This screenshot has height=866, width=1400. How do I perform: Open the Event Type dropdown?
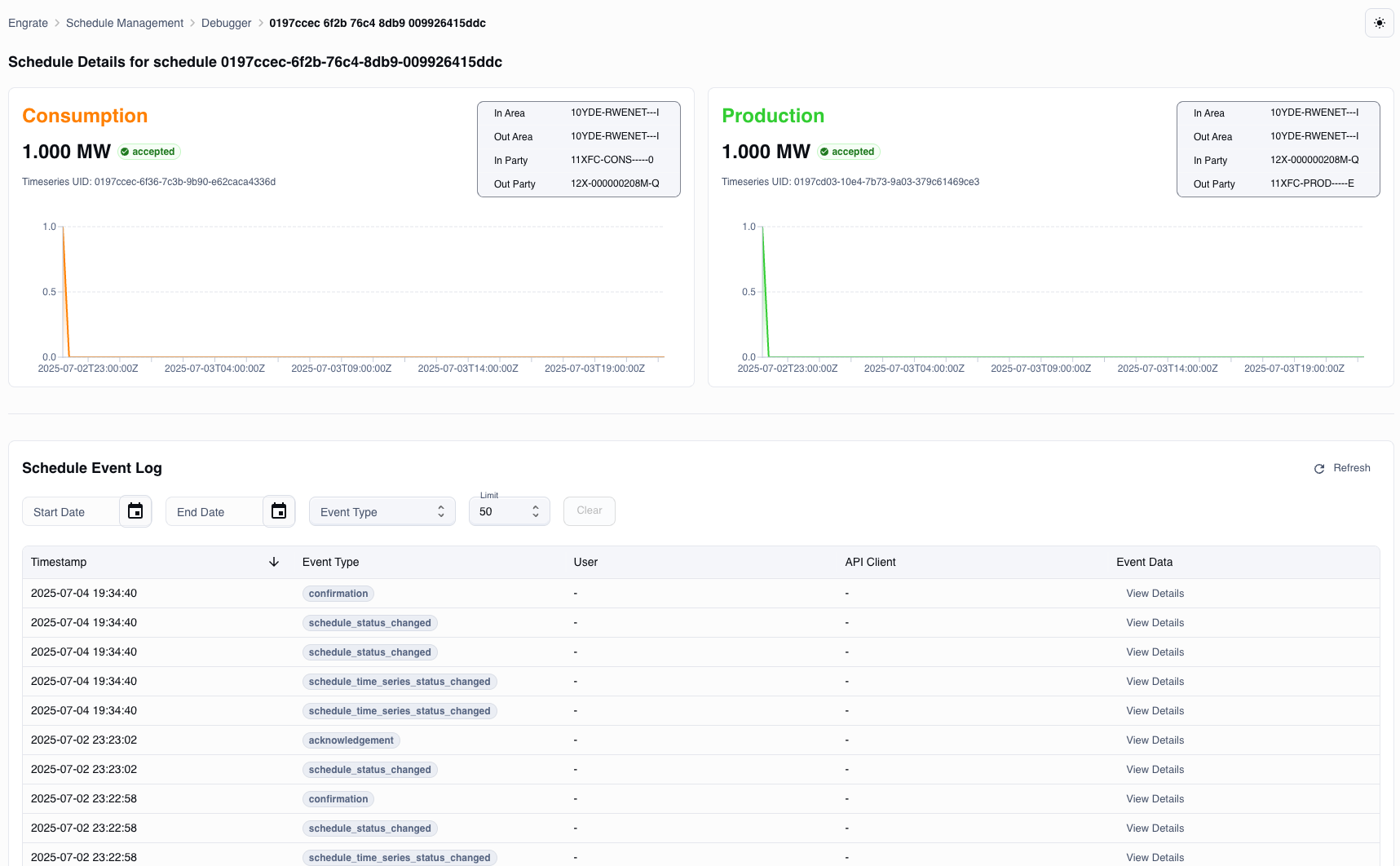coord(382,511)
